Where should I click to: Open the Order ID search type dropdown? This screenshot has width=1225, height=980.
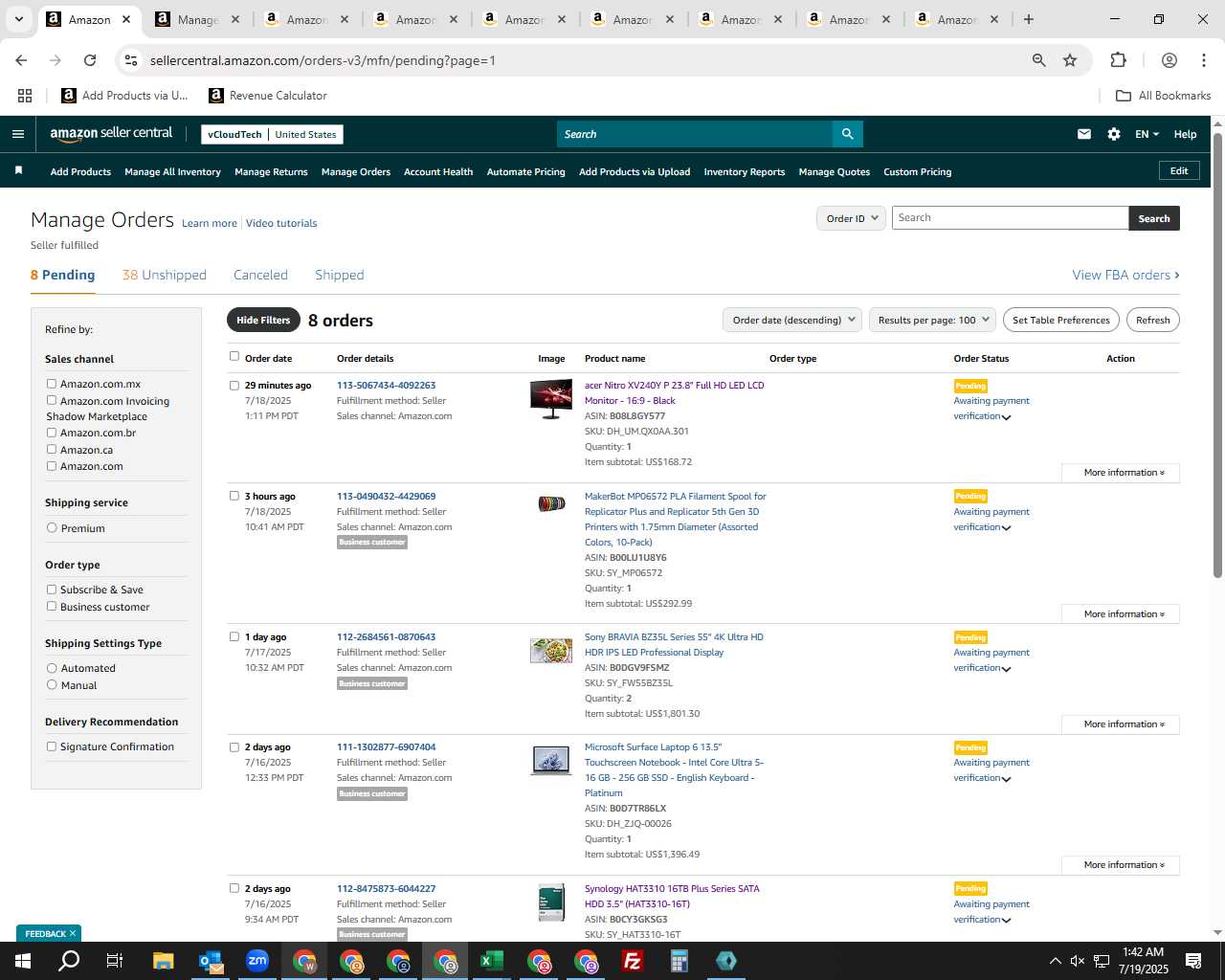850,218
